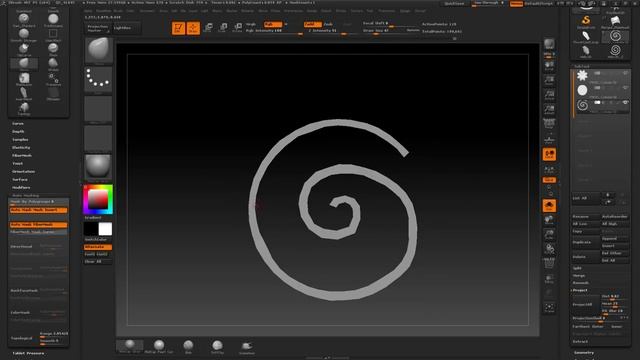Toggle visibility eye of star subtool

tap(625, 73)
